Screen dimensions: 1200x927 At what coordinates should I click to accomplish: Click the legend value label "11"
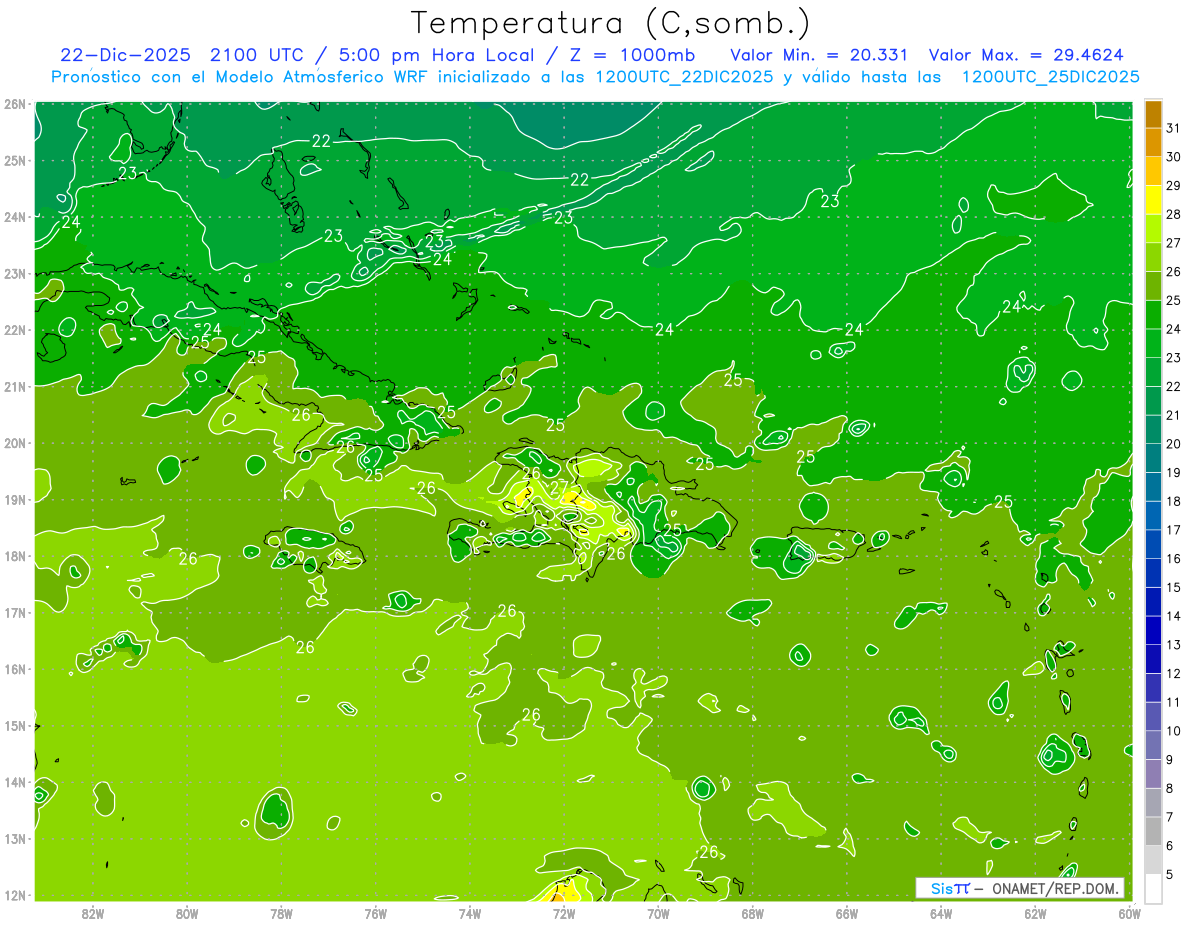click(1173, 702)
